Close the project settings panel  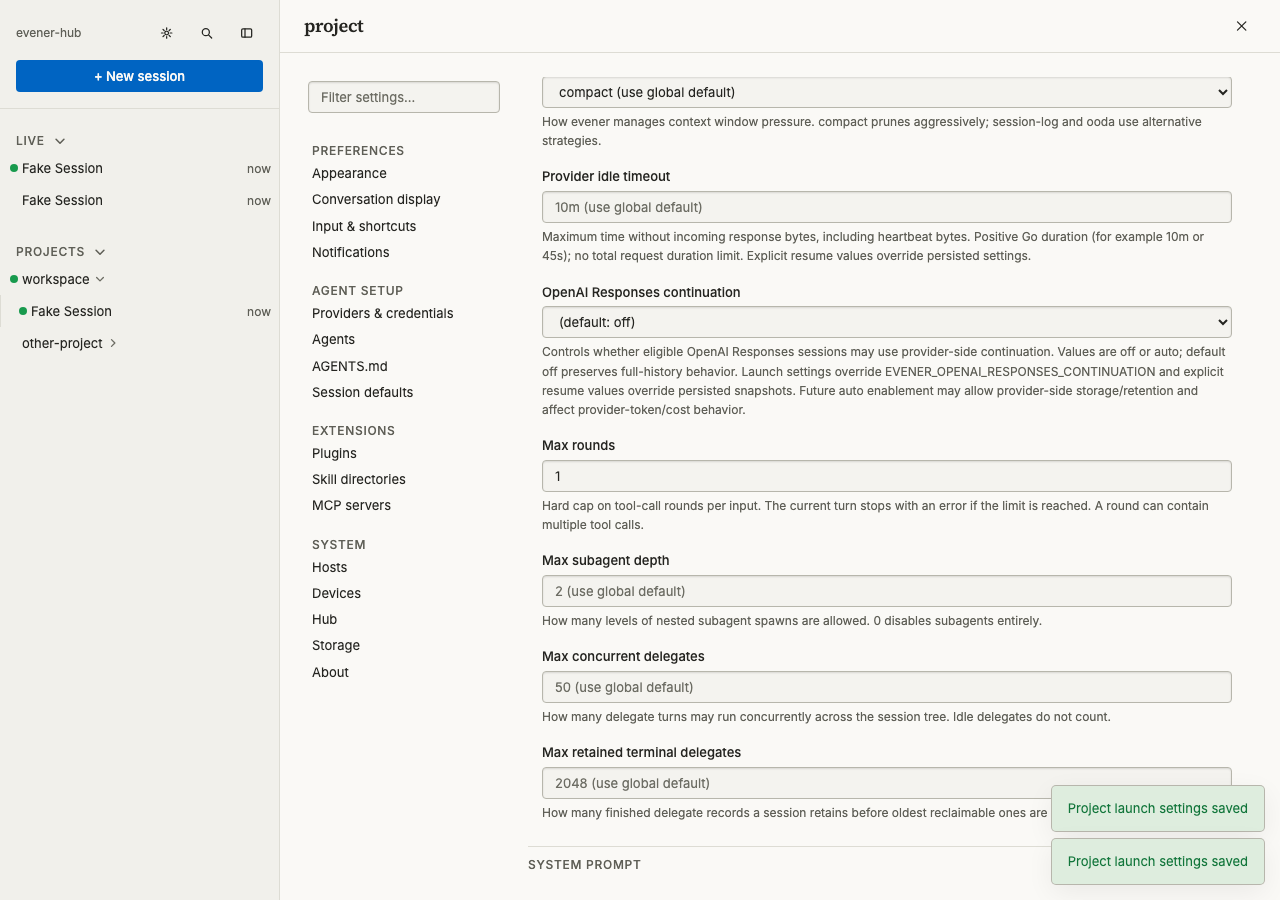coord(1241,26)
